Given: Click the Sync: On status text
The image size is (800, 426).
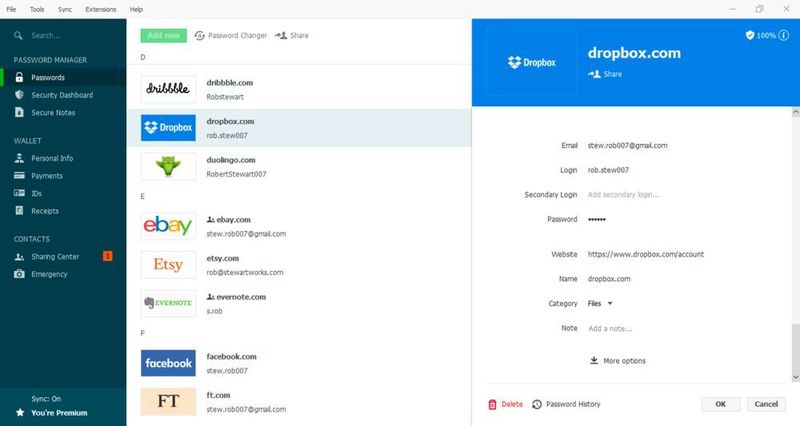Looking at the screenshot, I should pos(46,398).
